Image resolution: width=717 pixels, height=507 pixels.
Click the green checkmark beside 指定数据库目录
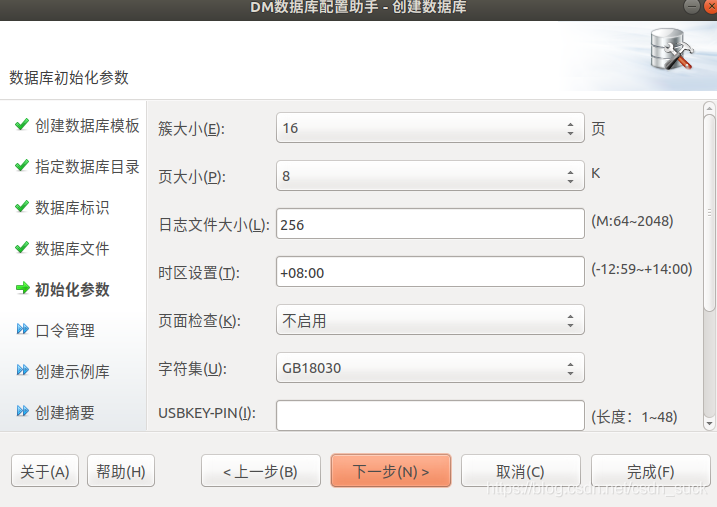tap(21, 165)
